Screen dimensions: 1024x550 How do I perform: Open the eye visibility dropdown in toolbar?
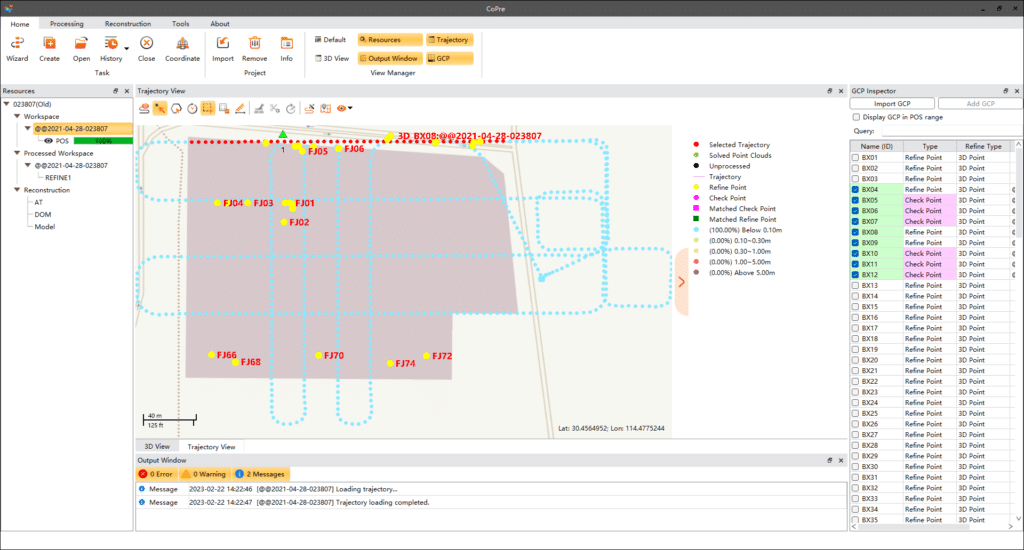coord(349,108)
